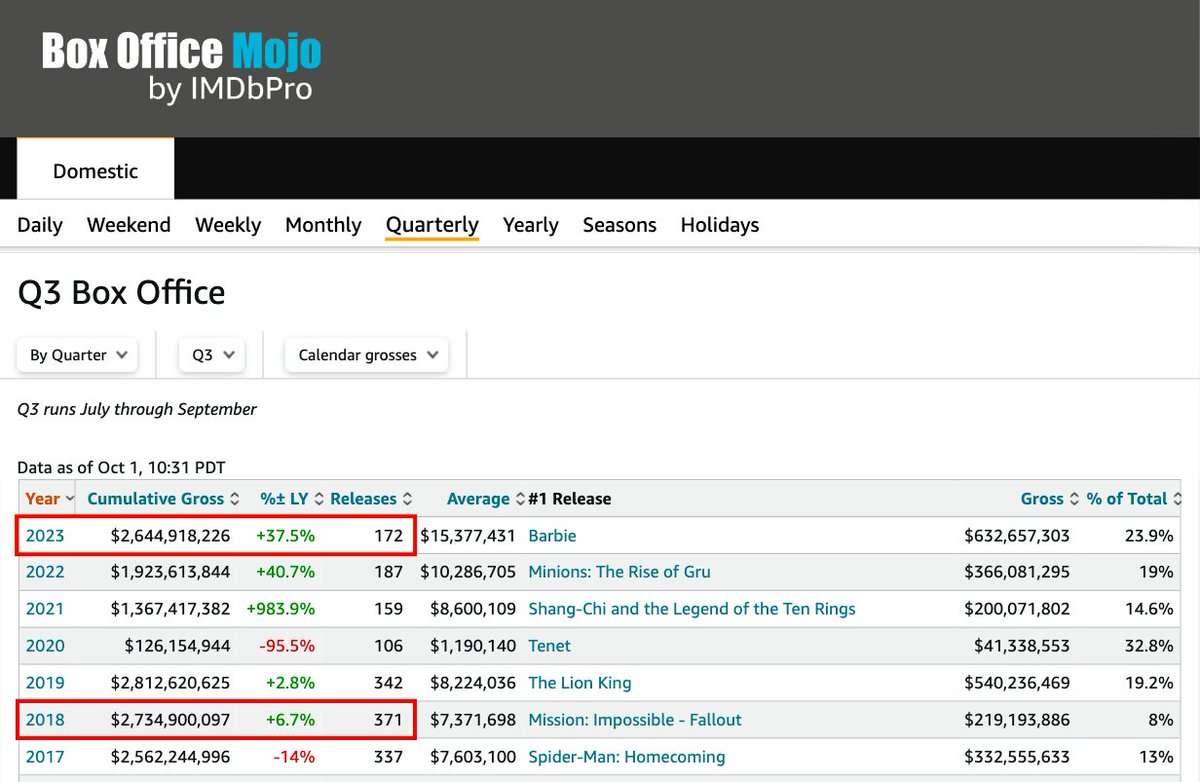
Task: Open Mission: Impossible - Fallout link
Action: click(635, 720)
